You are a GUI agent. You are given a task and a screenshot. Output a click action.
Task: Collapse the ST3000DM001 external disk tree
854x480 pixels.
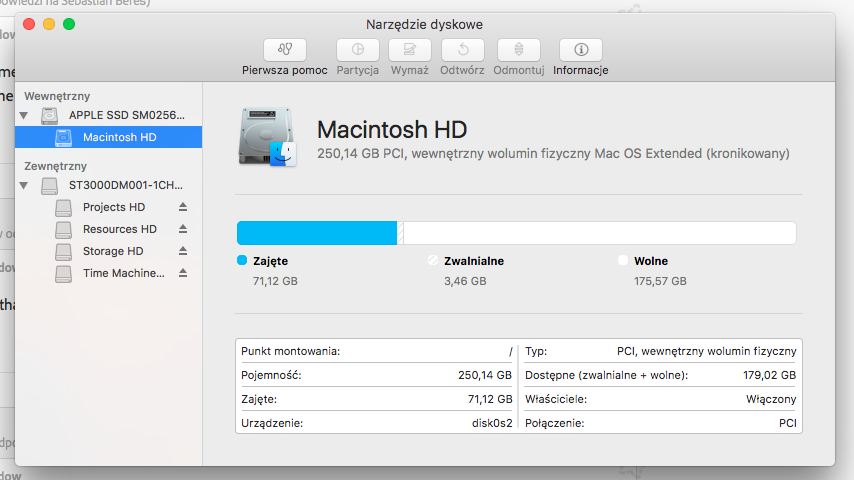23,186
